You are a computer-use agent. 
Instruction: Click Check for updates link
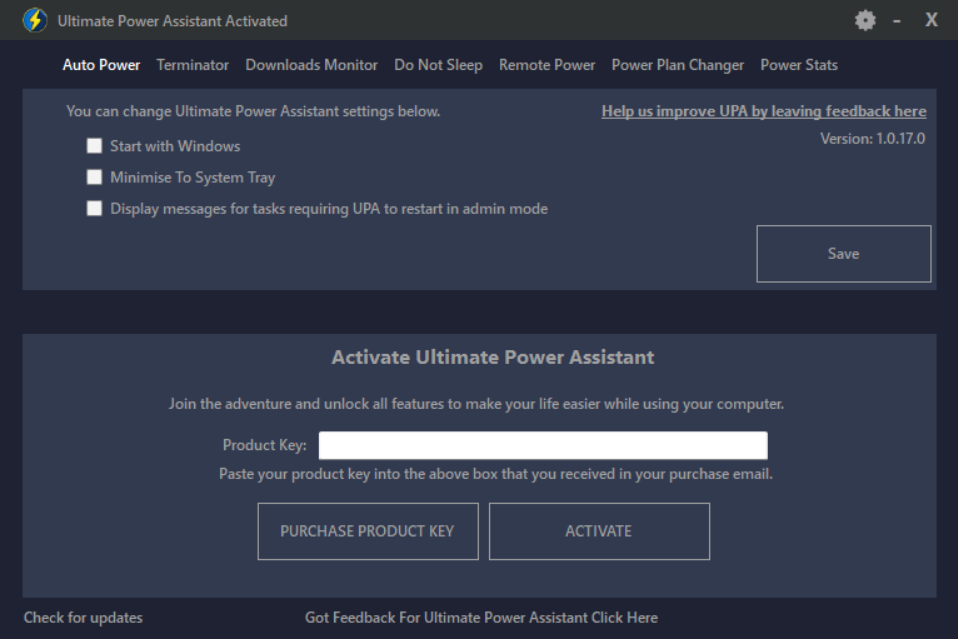coord(83,618)
